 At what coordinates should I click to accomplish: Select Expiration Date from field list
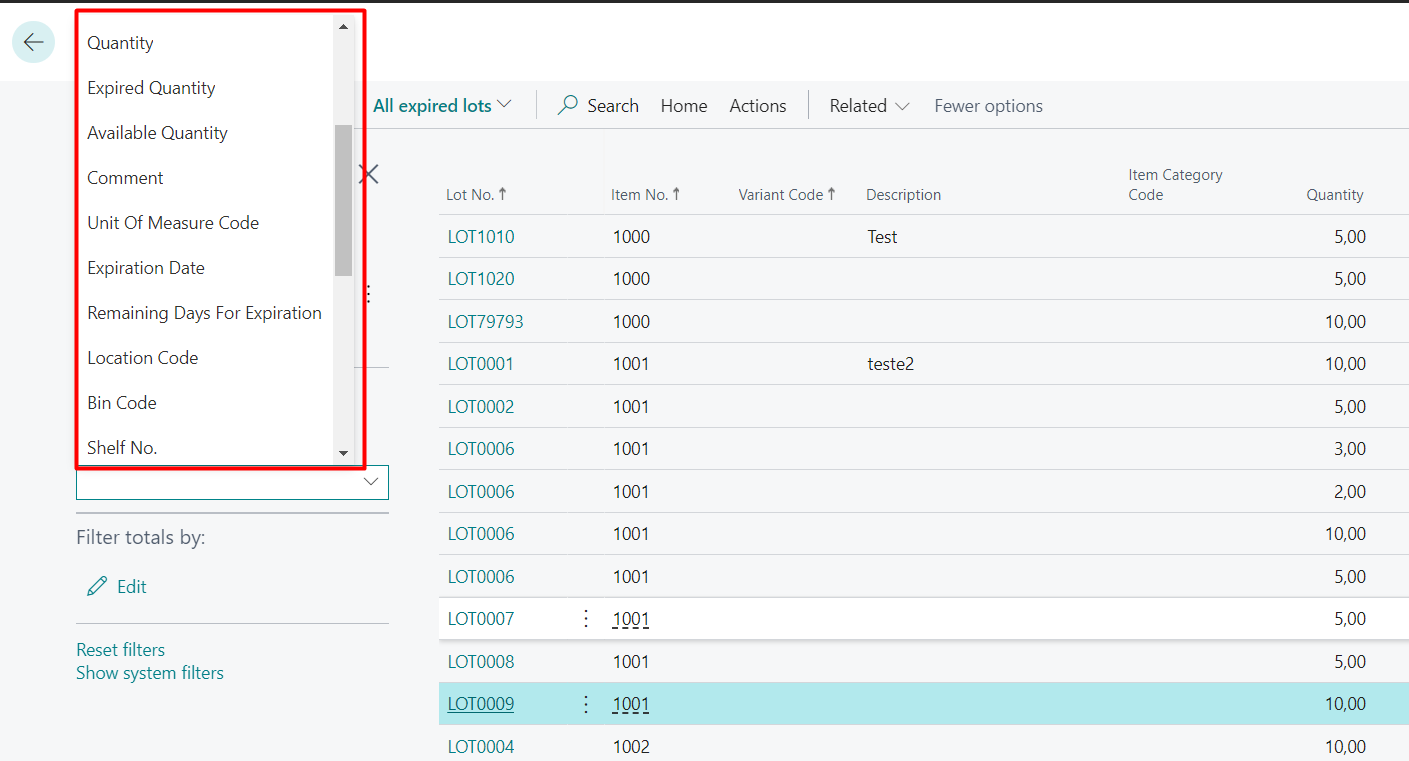click(x=146, y=268)
